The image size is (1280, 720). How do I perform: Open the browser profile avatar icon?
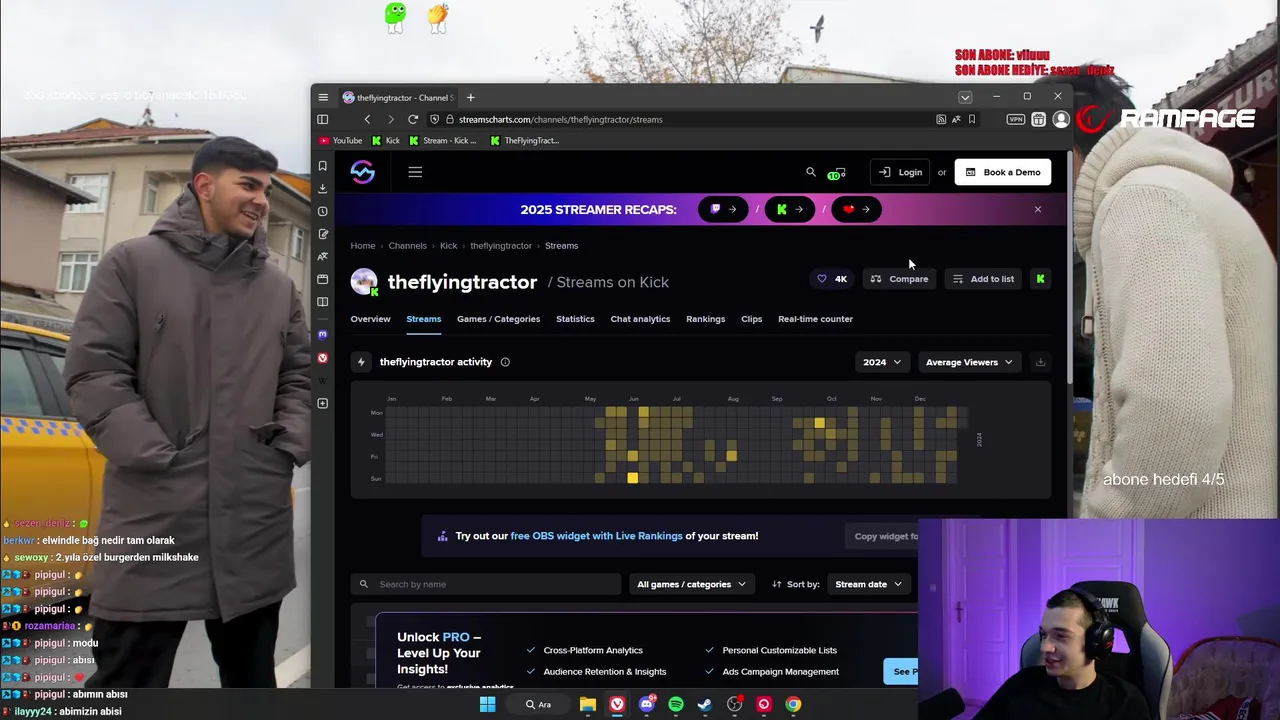(x=1061, y=119)
